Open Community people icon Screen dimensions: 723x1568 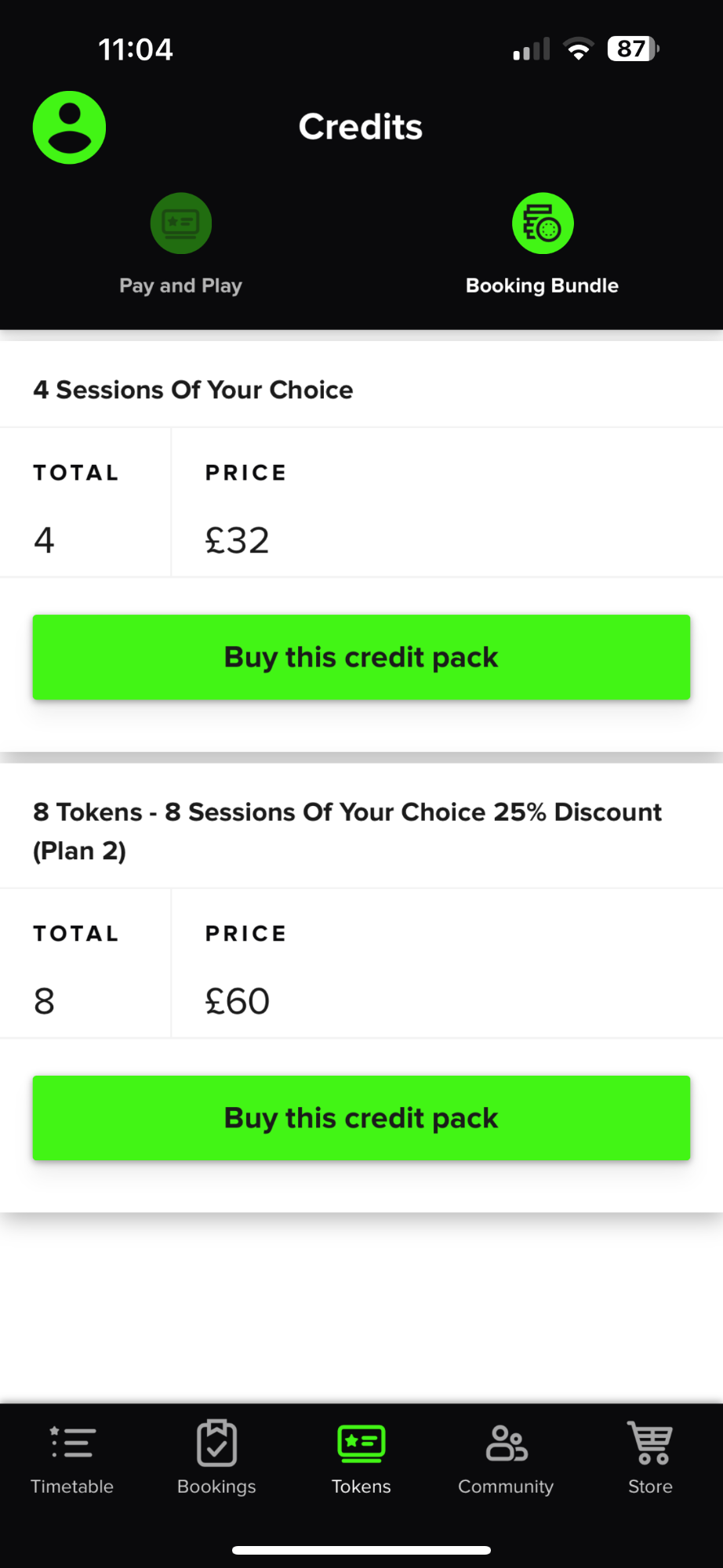click(506, 1443)
